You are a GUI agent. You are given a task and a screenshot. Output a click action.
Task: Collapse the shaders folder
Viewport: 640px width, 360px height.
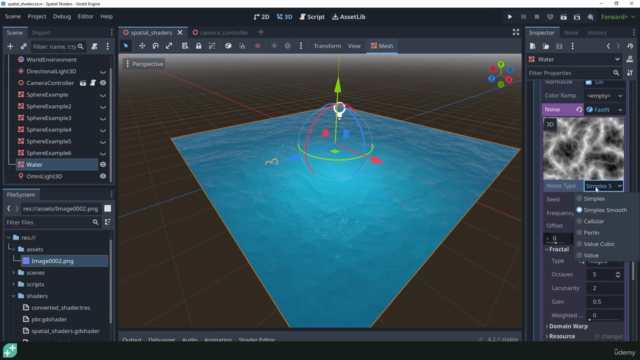(13, 296)
